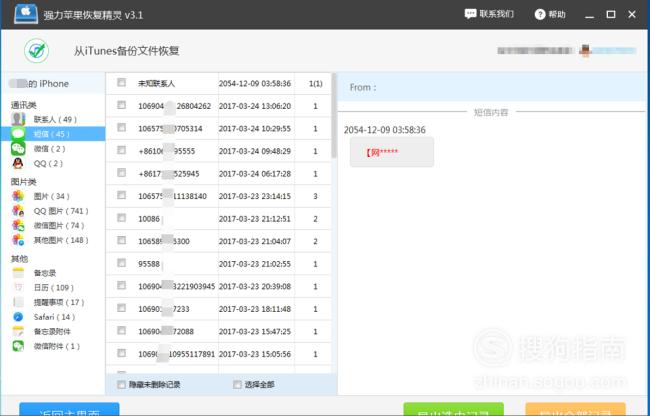The width and height of the screenshot is (650, 416).
Task: Click date 2017-03-23 15:47:25
Action: pos(255,331)
